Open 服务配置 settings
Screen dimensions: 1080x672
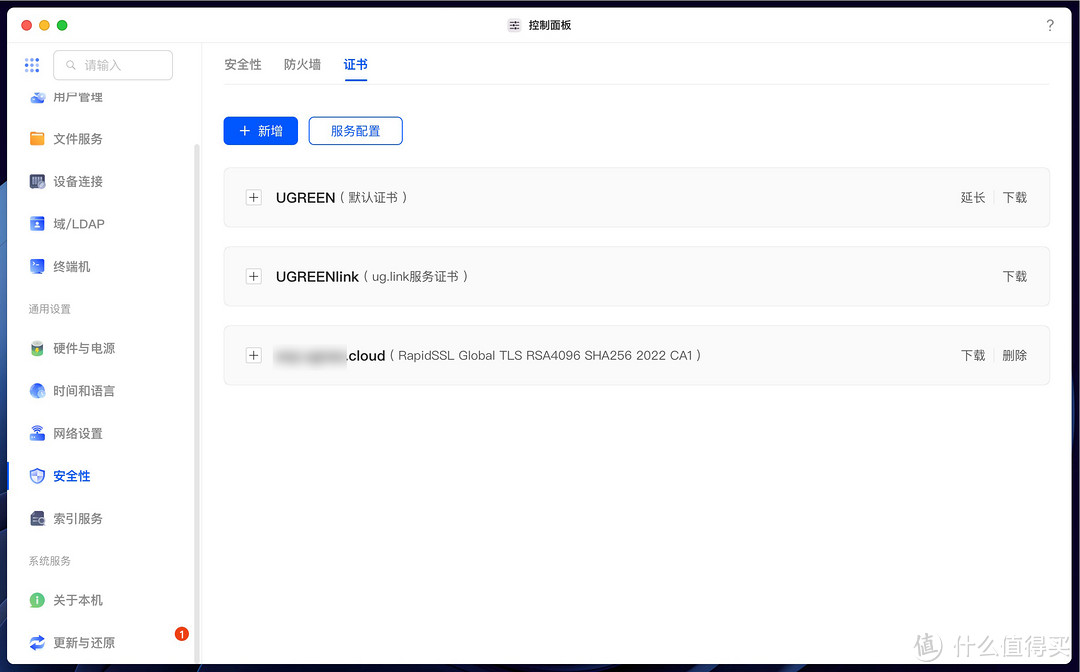tap(355, 130)
